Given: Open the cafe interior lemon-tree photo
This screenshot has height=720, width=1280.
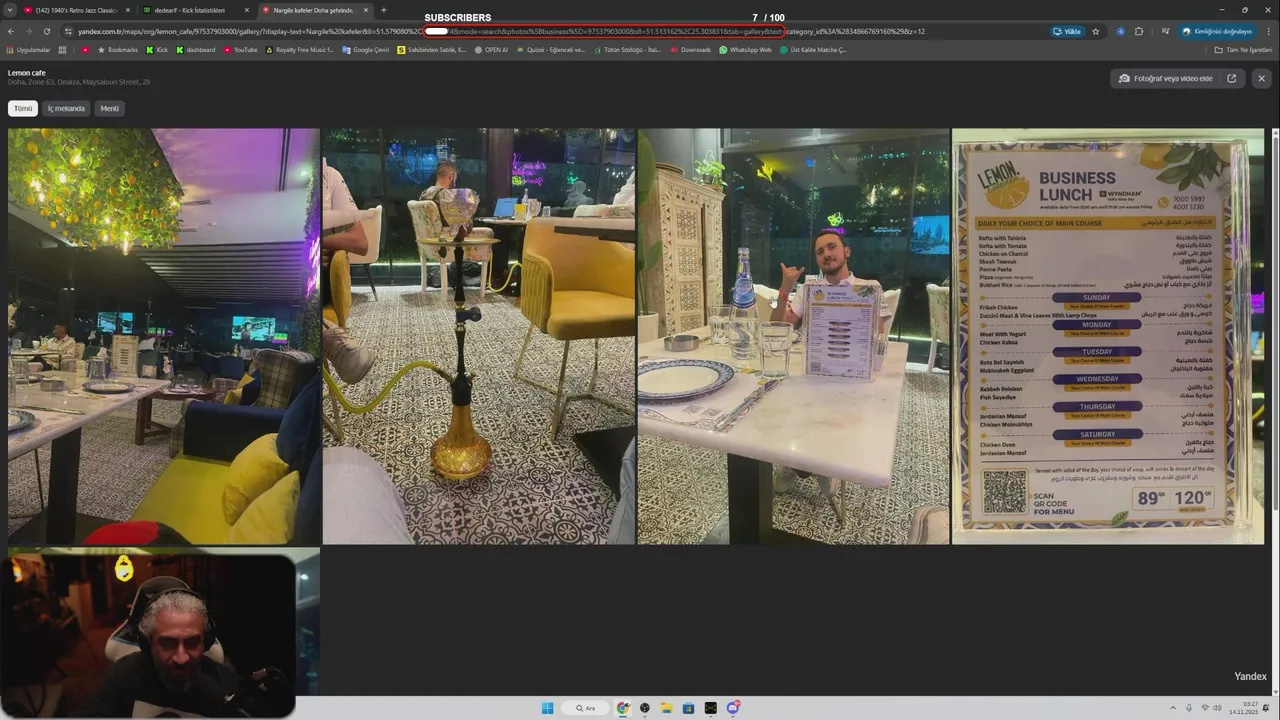Looking at the screenshot, I should (x=164, y=336).
